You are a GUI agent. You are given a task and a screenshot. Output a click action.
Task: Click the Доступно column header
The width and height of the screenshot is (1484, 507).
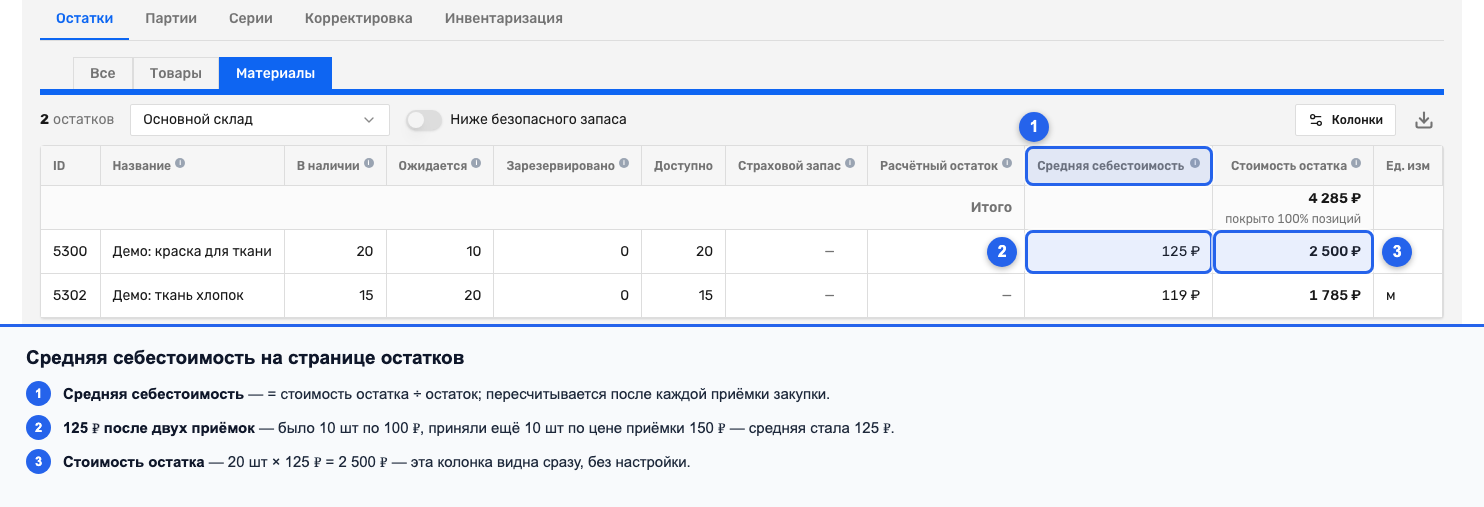coord(683,166)
